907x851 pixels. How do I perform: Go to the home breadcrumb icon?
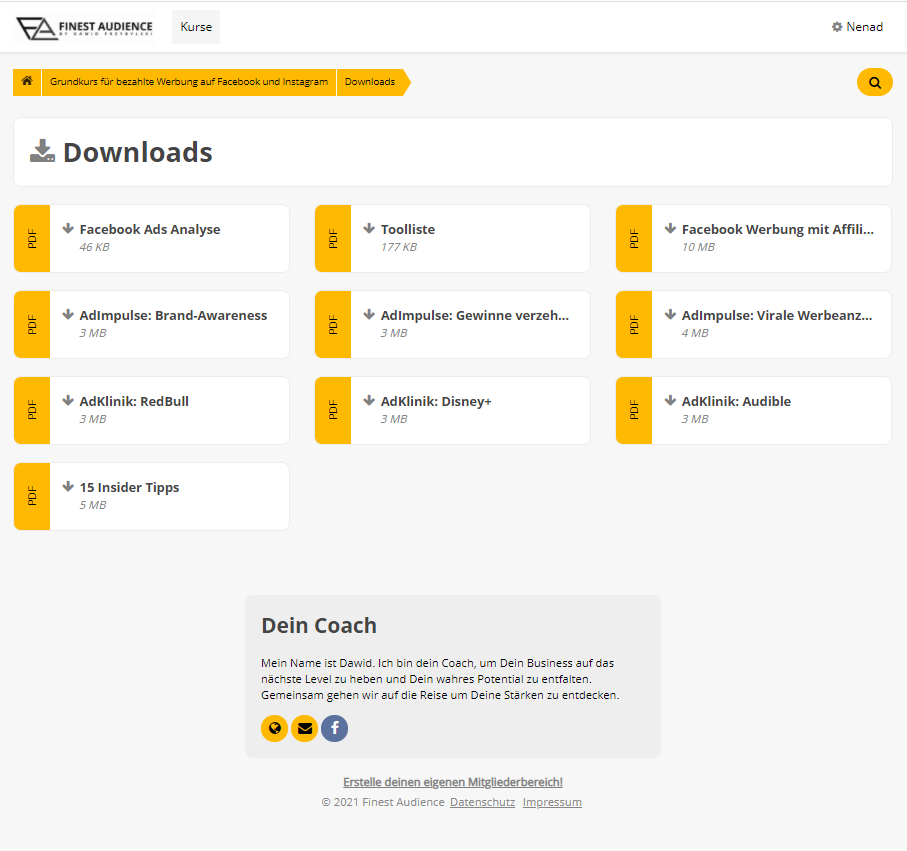(27, 82)
